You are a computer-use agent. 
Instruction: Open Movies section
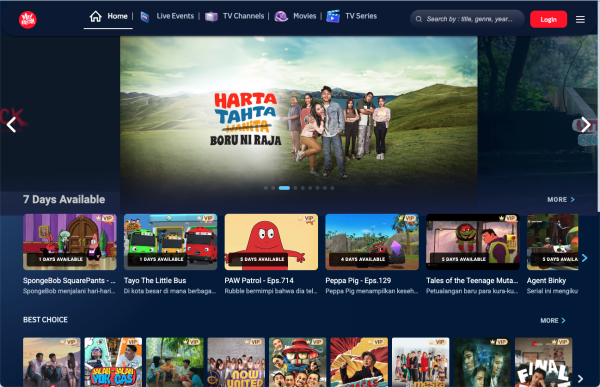point(305,16)
